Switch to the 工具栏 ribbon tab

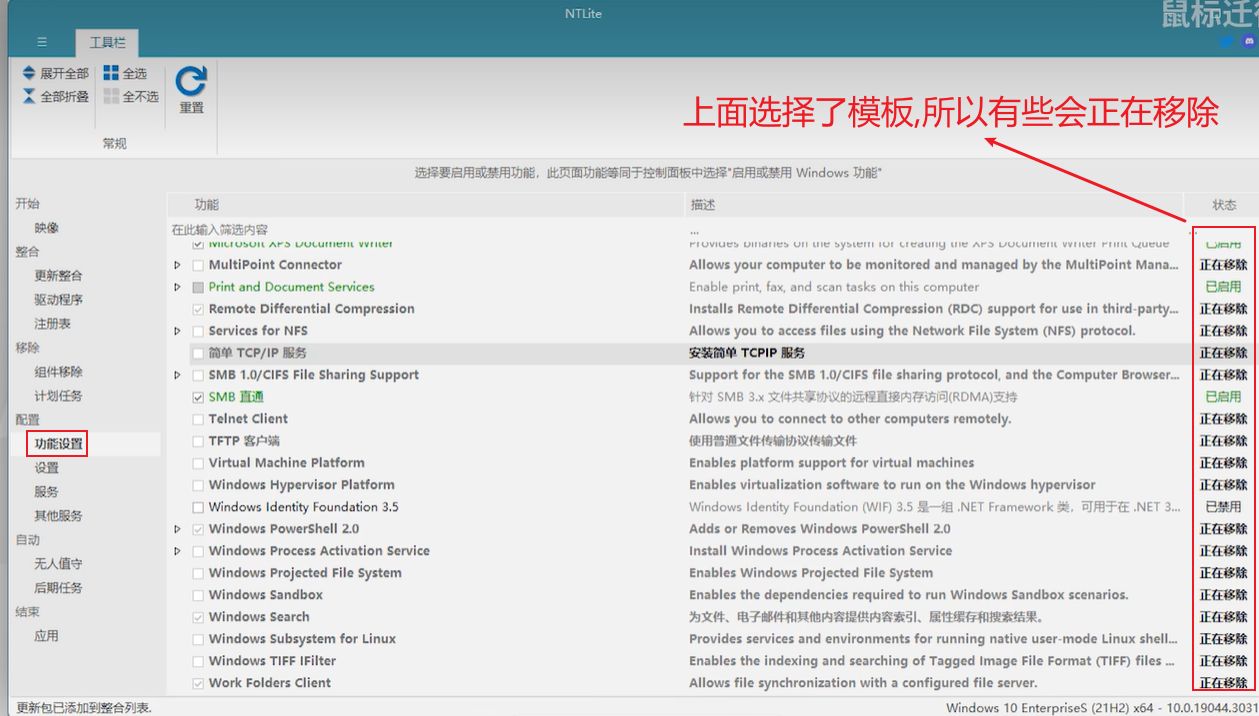click(x=107, y=43)
